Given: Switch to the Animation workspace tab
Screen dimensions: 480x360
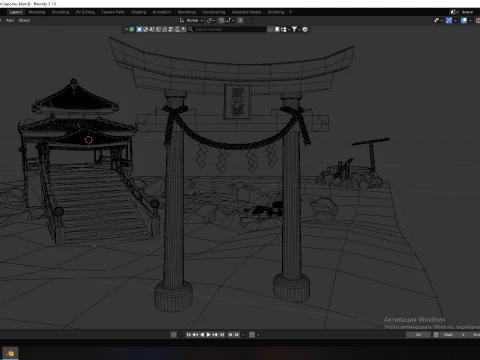Looking at the screenshot, I should click(162, 12).
